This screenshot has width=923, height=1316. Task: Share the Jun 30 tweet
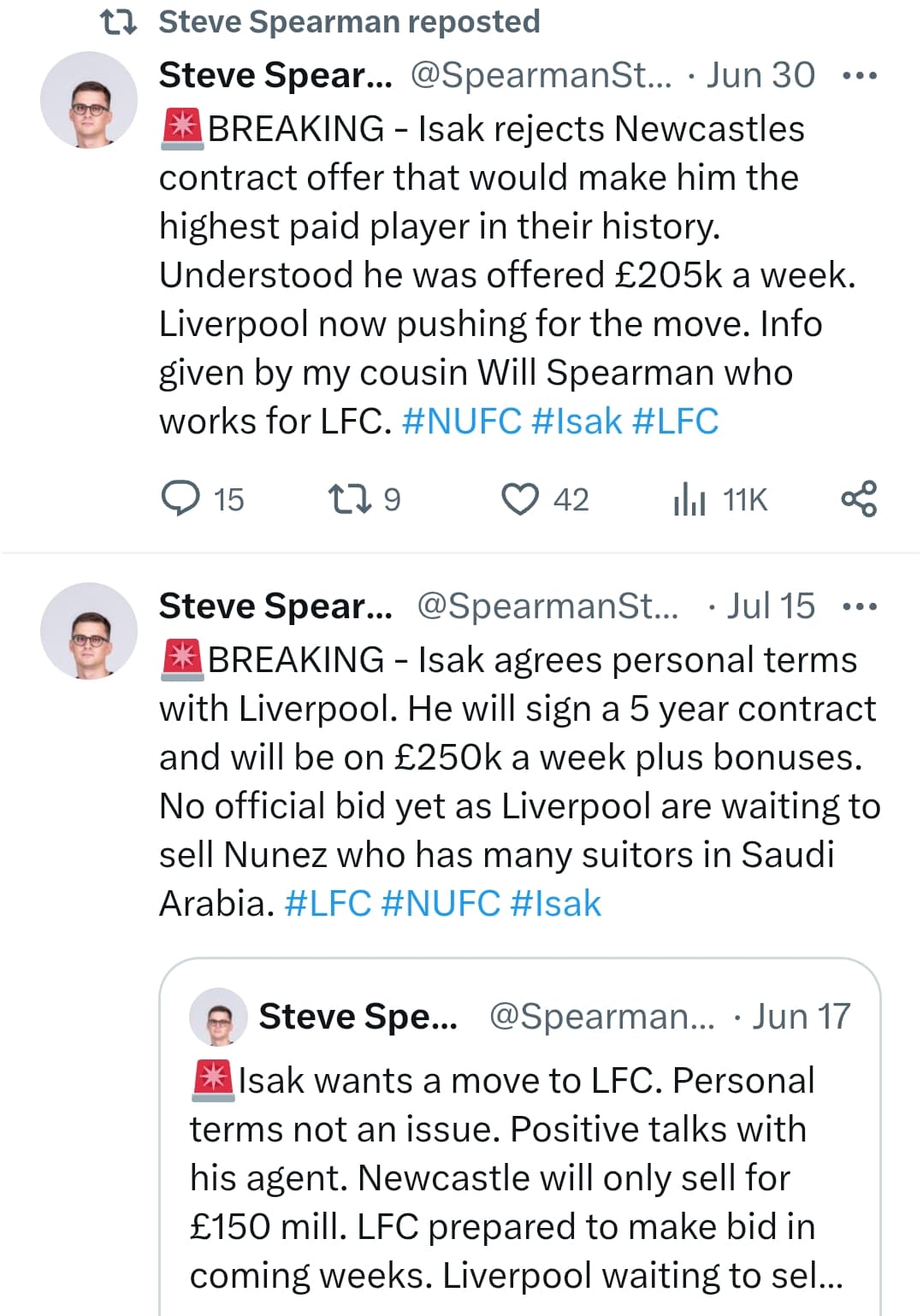point(859,499)
